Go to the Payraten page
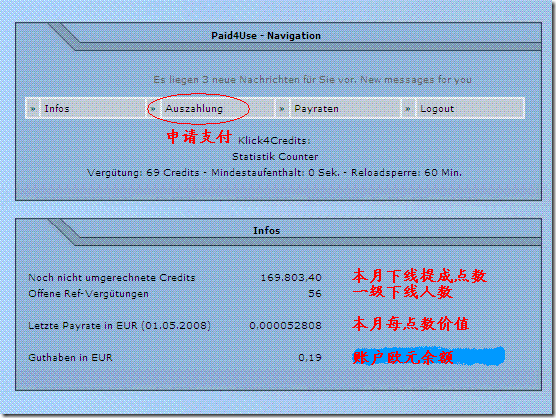Viewport: 556px width, 418px height. click(x=316, y=108)
